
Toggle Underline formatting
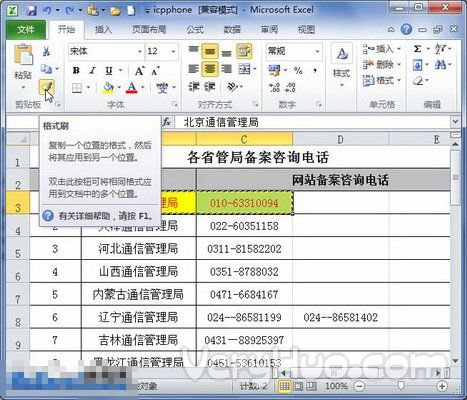pos(109,70)
